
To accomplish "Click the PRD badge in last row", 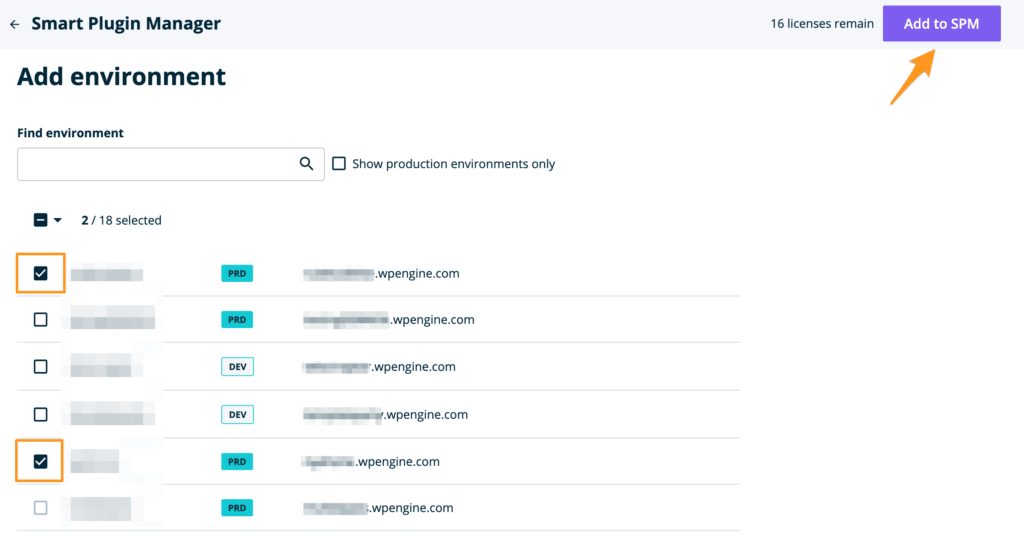I will 237,508.
